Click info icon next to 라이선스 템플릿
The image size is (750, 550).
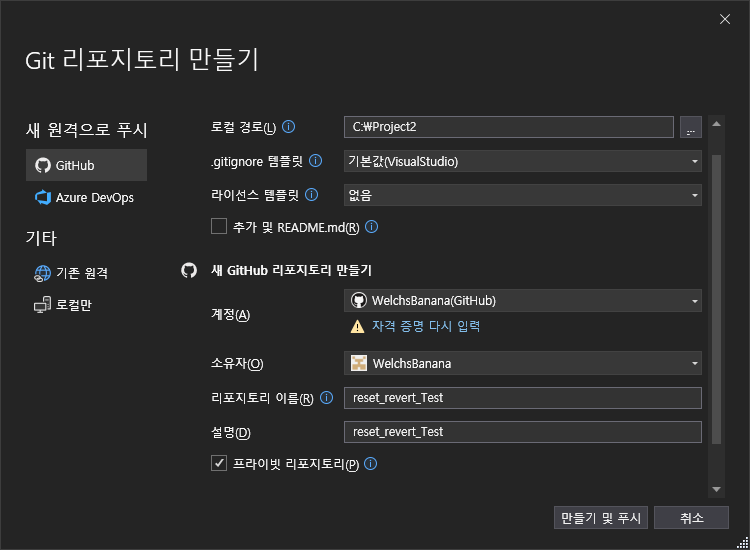pyautogui.click(x=311, y=195)
